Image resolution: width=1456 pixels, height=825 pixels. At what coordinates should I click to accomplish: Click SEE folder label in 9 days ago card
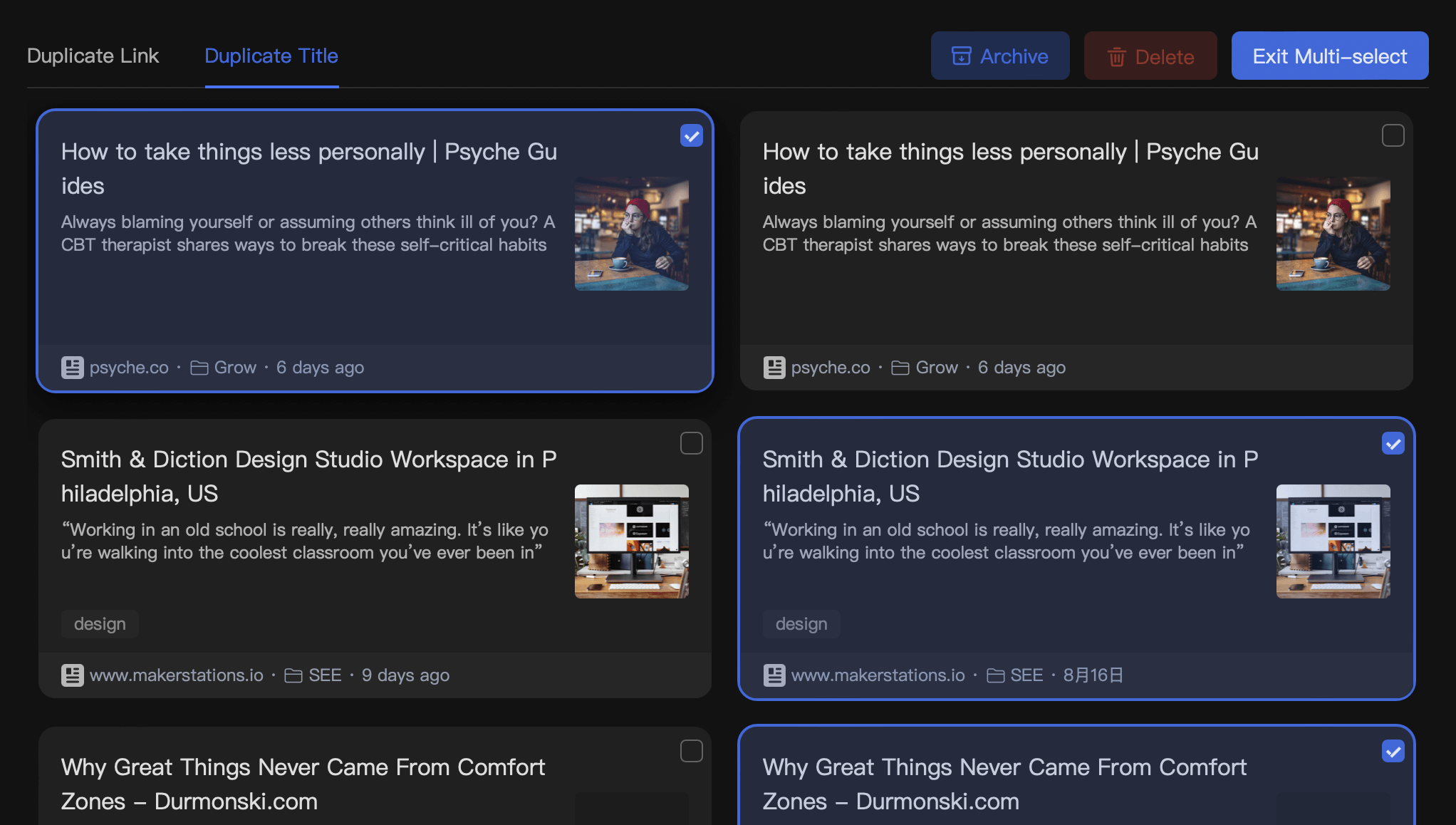click(x=325, y=675)
